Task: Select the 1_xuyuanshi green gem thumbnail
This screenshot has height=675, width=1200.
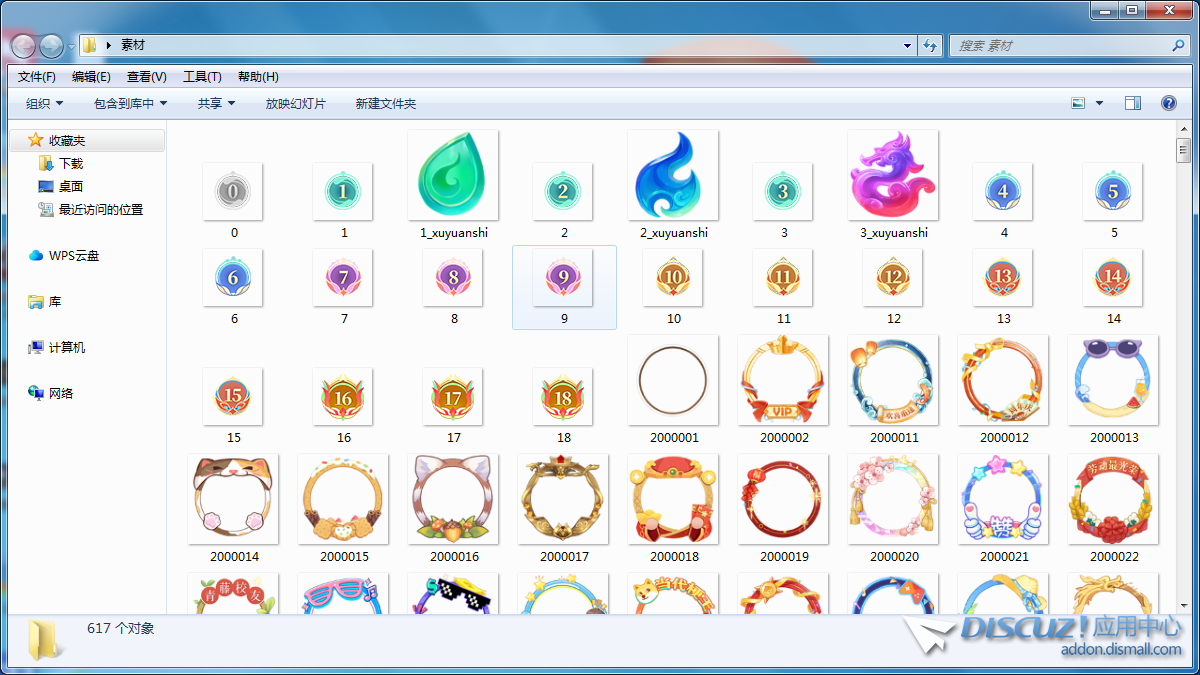Action: point(453,175)
